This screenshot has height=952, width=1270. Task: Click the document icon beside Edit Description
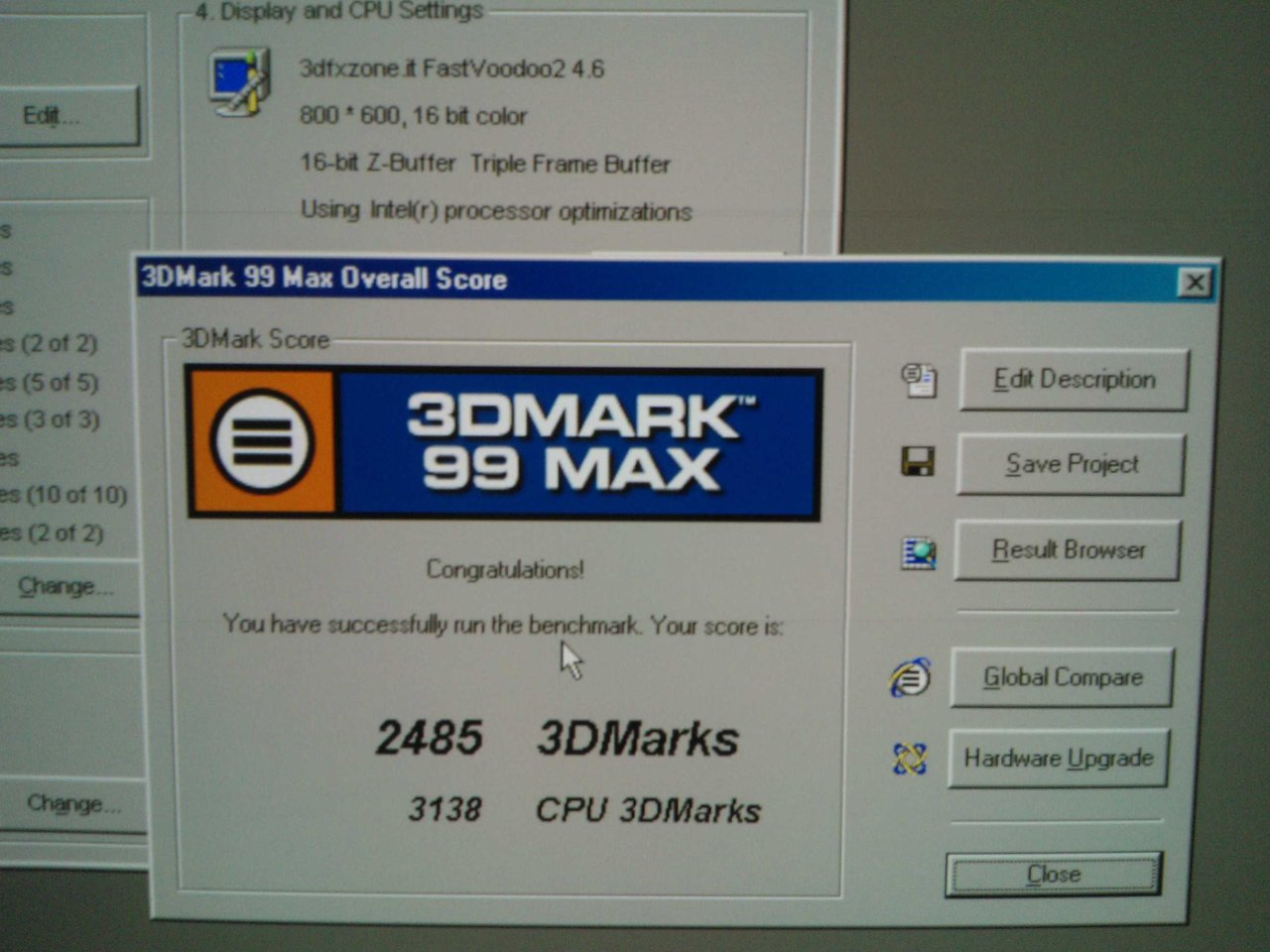coord(919,380)
